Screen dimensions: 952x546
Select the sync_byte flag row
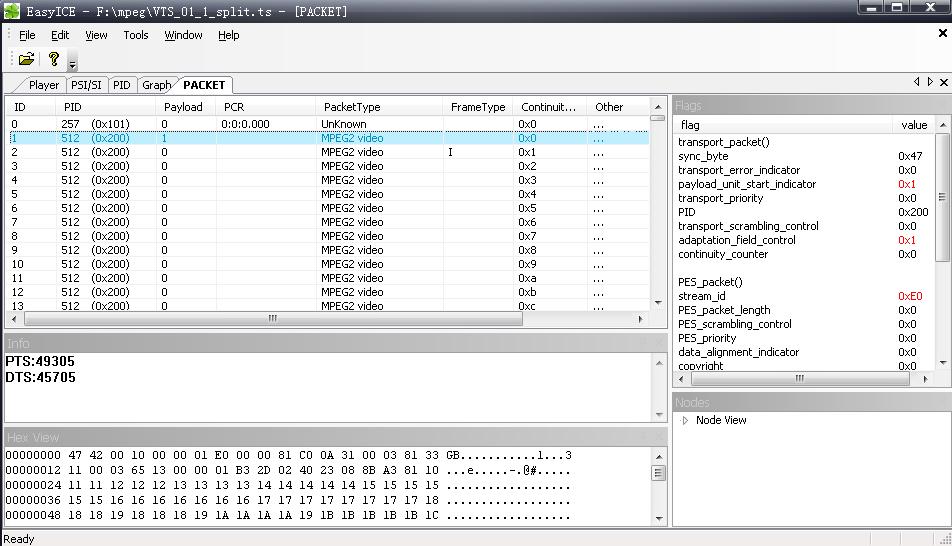pos(804,156)
